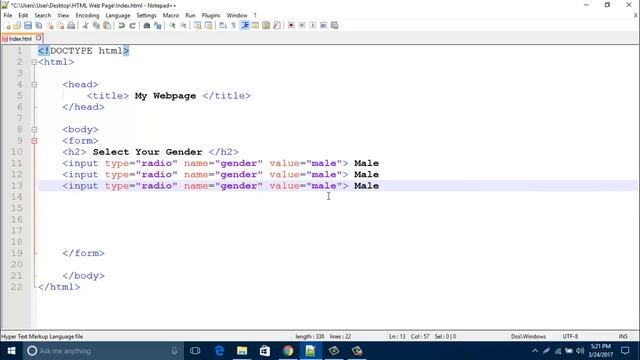This screenshot has width=640, height=360.
Task: Cut selection using the scissors icon
Action: 85,26
